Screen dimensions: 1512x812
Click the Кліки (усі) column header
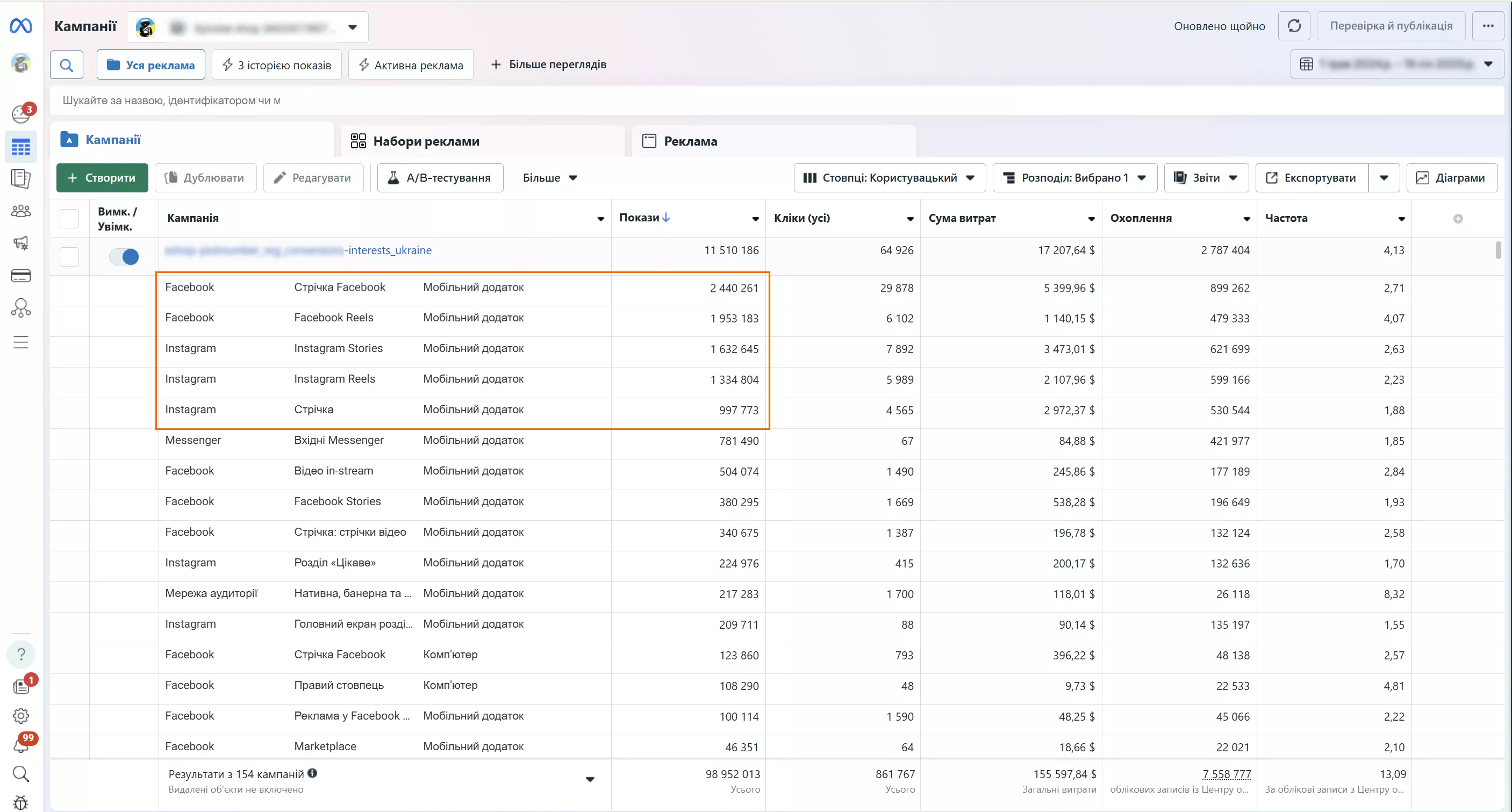[x=802, y=218]
